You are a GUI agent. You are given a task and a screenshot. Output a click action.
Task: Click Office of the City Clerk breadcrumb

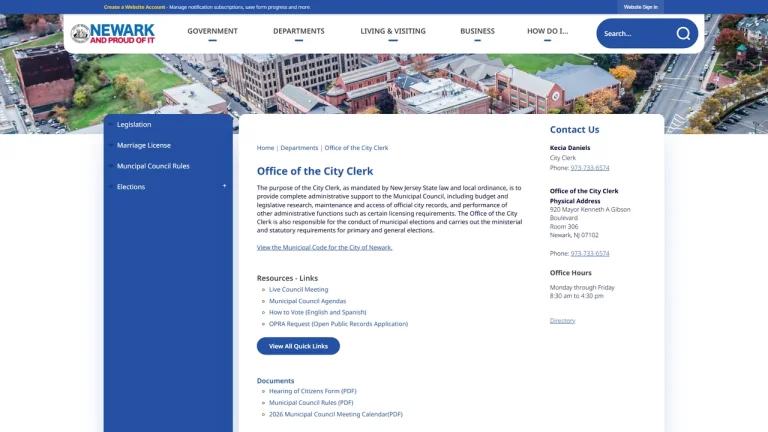pos(356,147)
